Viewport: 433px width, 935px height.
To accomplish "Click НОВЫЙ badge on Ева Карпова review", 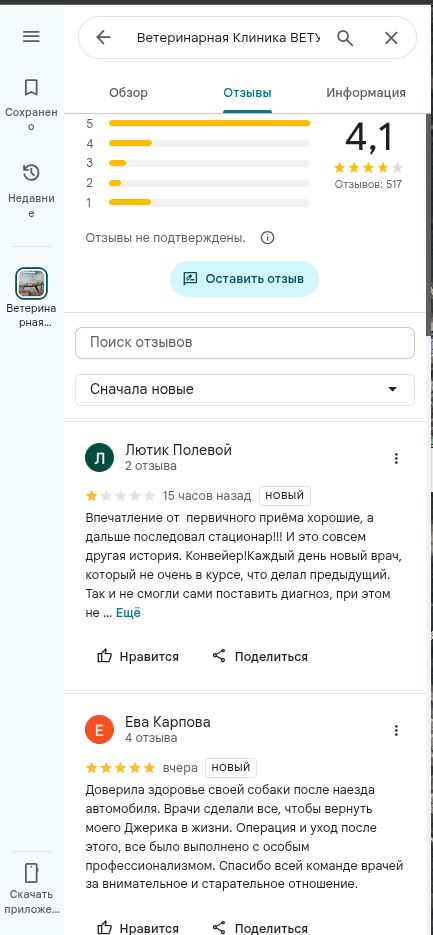I will coord(231,767).
